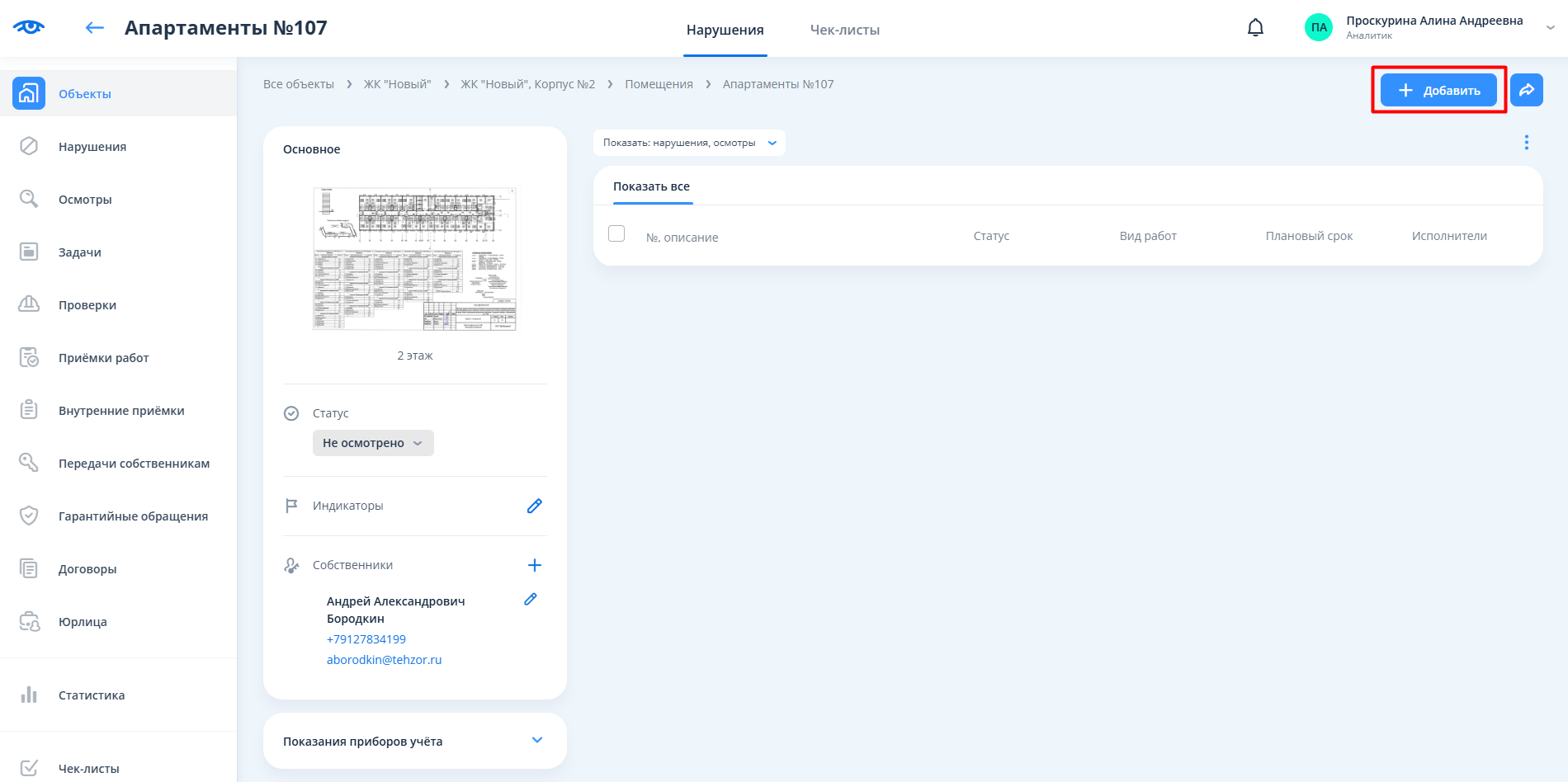The width and height of the screenshot is (1568, 782).
Task: Click the Добавить button
Action: [x=1438, y=90]
